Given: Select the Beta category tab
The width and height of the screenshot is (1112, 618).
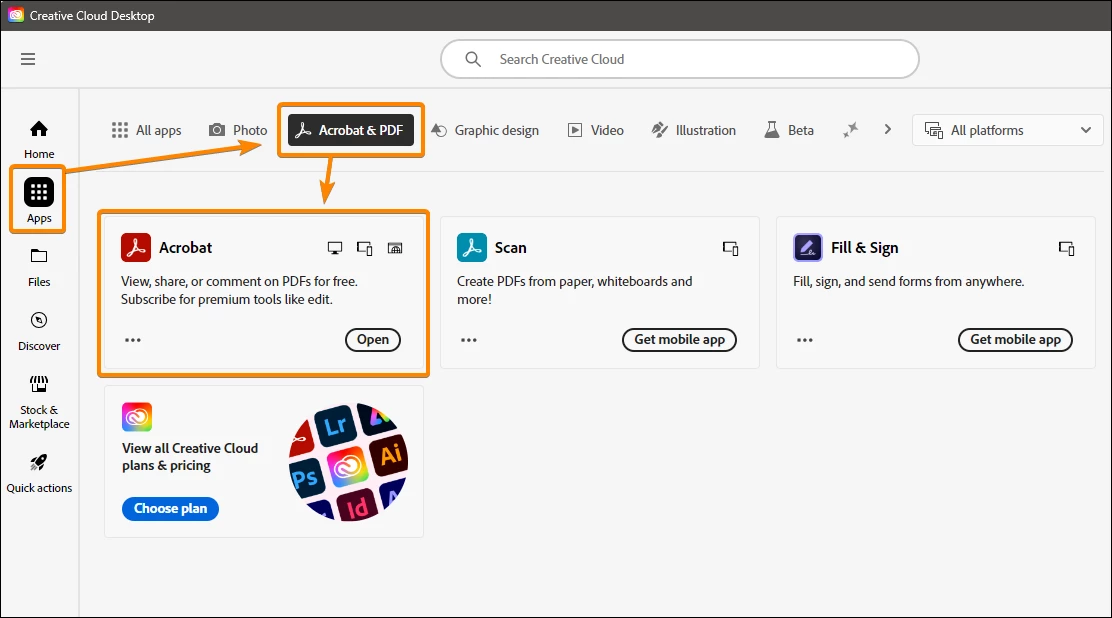Looking at the screenshot, I should (x=789, y=130).
